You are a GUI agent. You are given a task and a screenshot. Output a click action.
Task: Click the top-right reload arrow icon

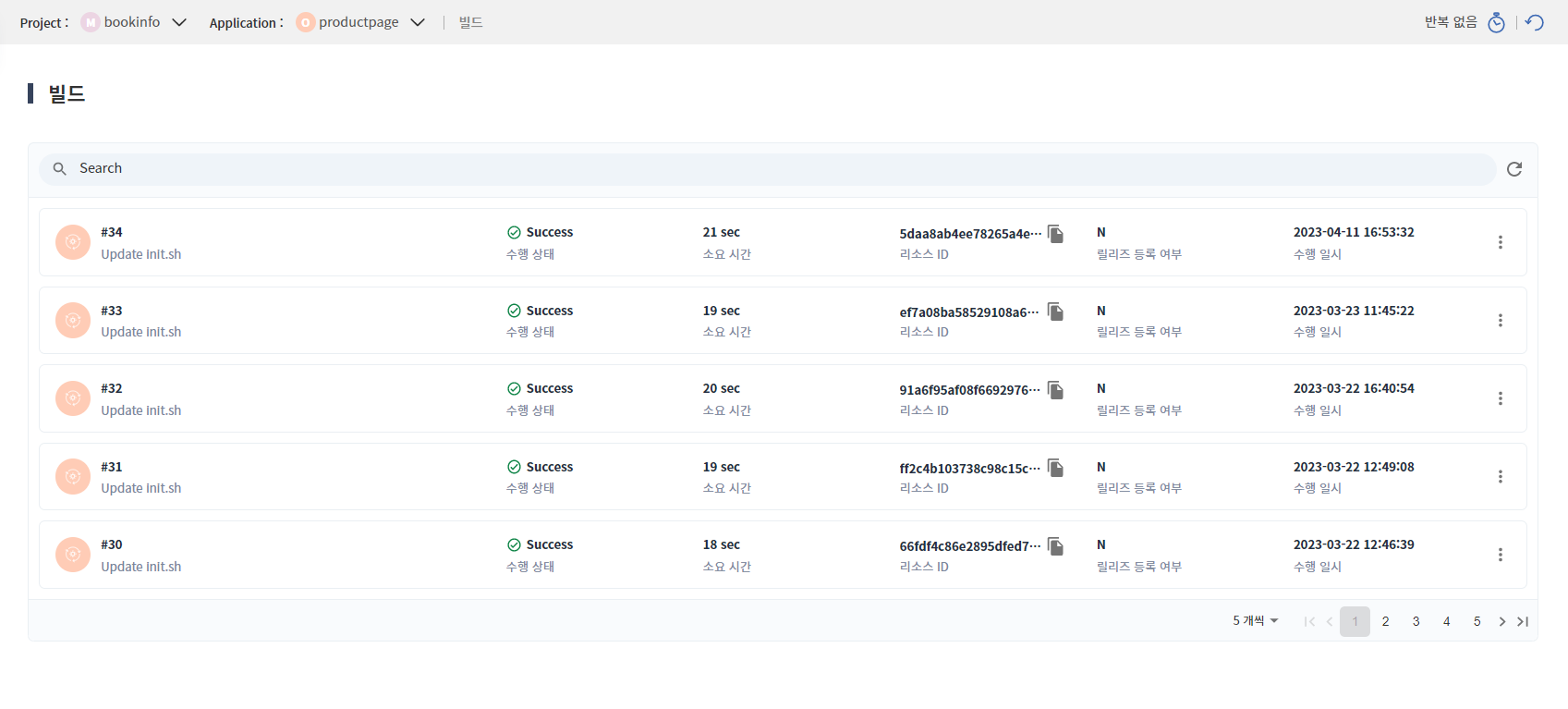point(1535,22)
